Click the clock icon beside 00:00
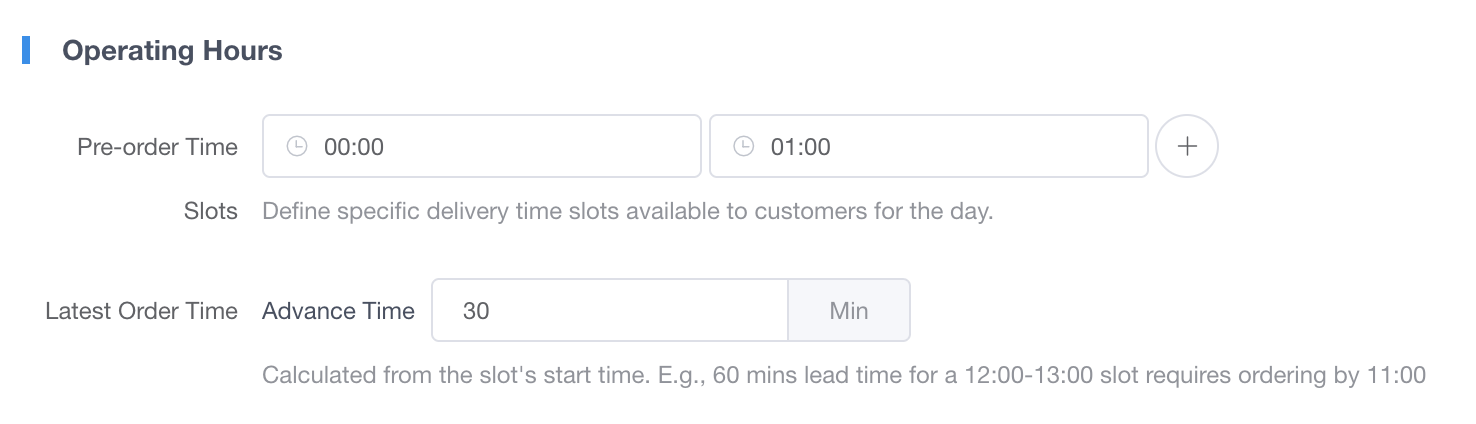Screen dimensions: 1476x424 pos(296,147)
